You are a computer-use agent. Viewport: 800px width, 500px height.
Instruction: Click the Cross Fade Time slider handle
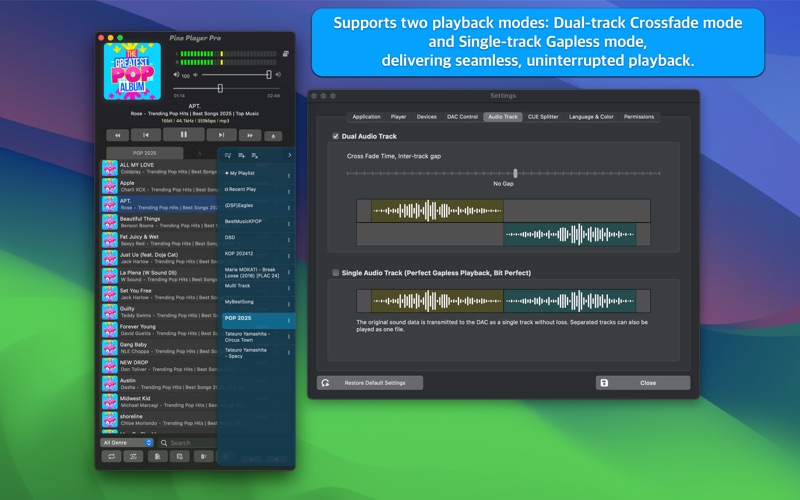pyautogui.click(x=515, y=173)
